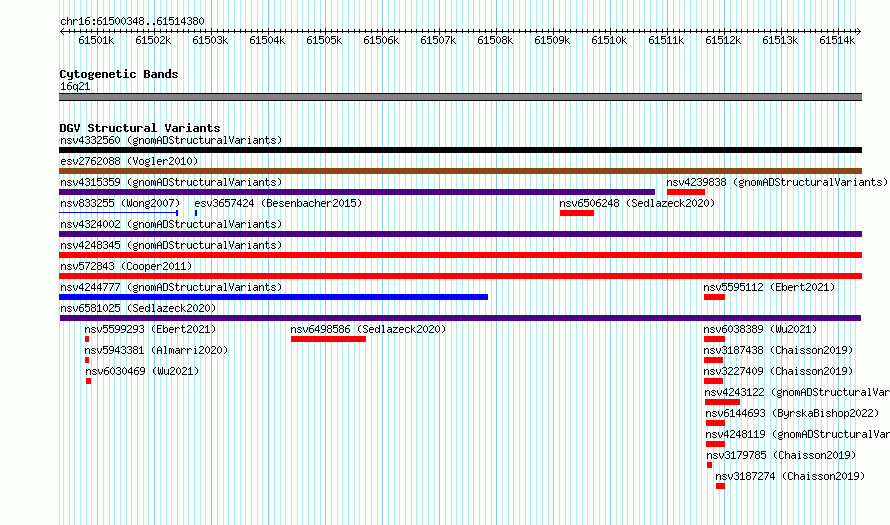Viewport: 890px width, 525px height.
Task: Click red bar under nsv5595112
Action: (x=714, y=297)
